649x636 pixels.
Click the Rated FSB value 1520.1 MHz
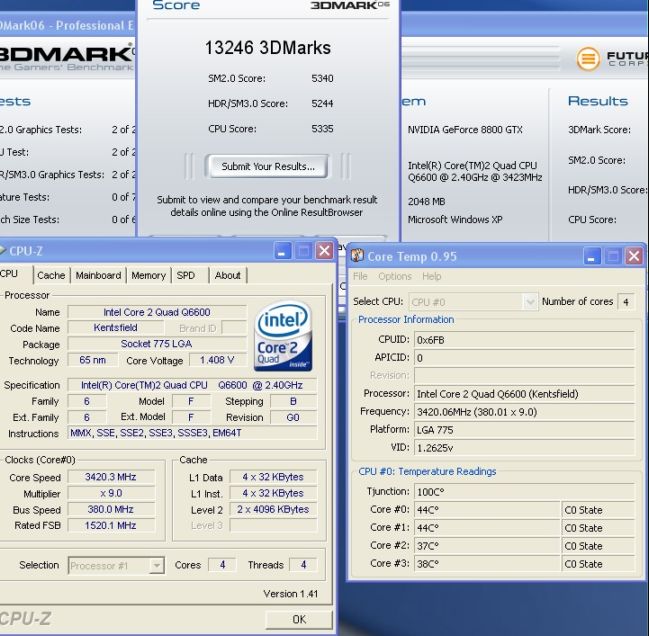(x=111, y=526)
